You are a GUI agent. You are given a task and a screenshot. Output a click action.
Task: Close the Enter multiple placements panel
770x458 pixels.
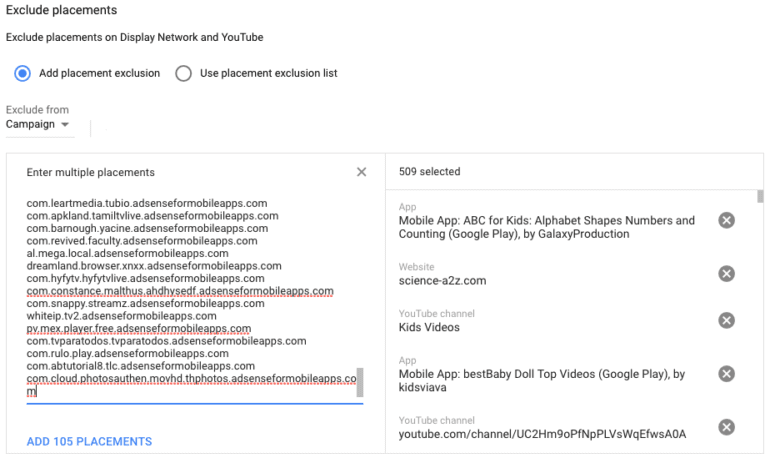[x=362, y=172]
